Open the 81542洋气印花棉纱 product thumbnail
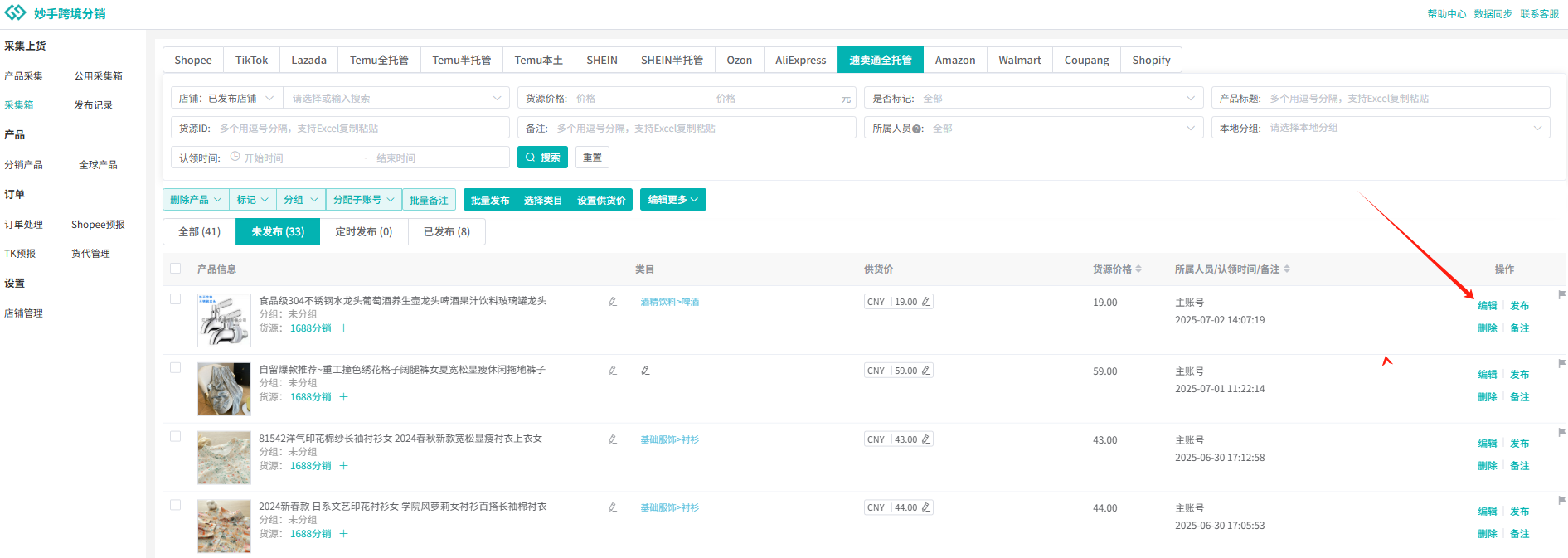Viewport: 1568px width, 558px height. (x=224, y=458)
